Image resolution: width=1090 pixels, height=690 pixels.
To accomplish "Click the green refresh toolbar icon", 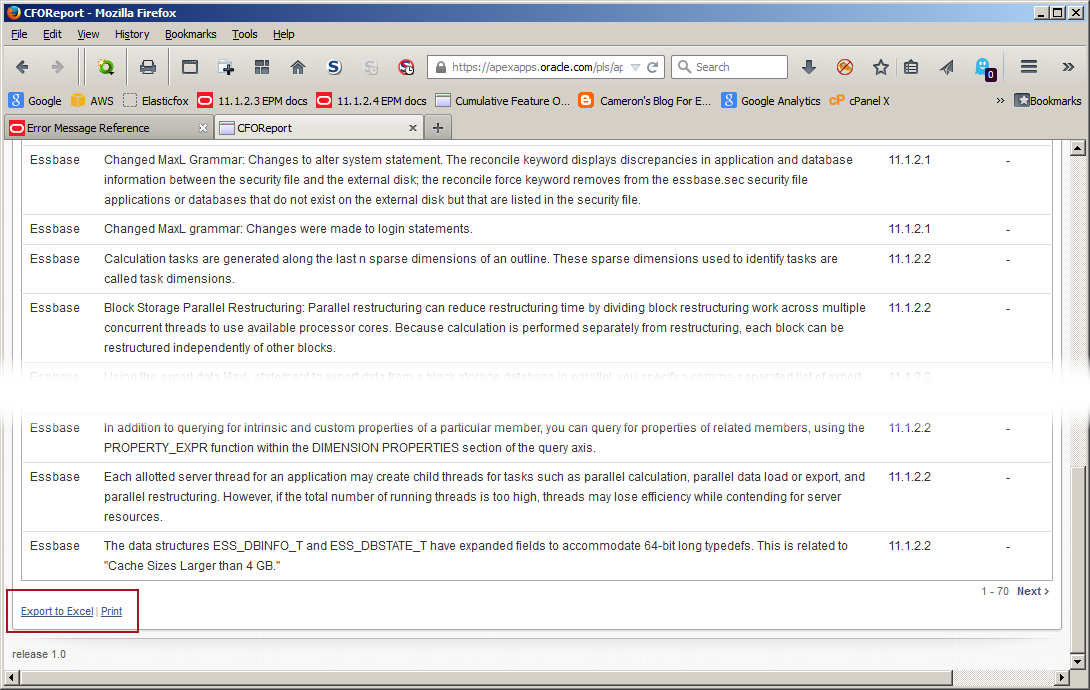I will pos(106,67).
